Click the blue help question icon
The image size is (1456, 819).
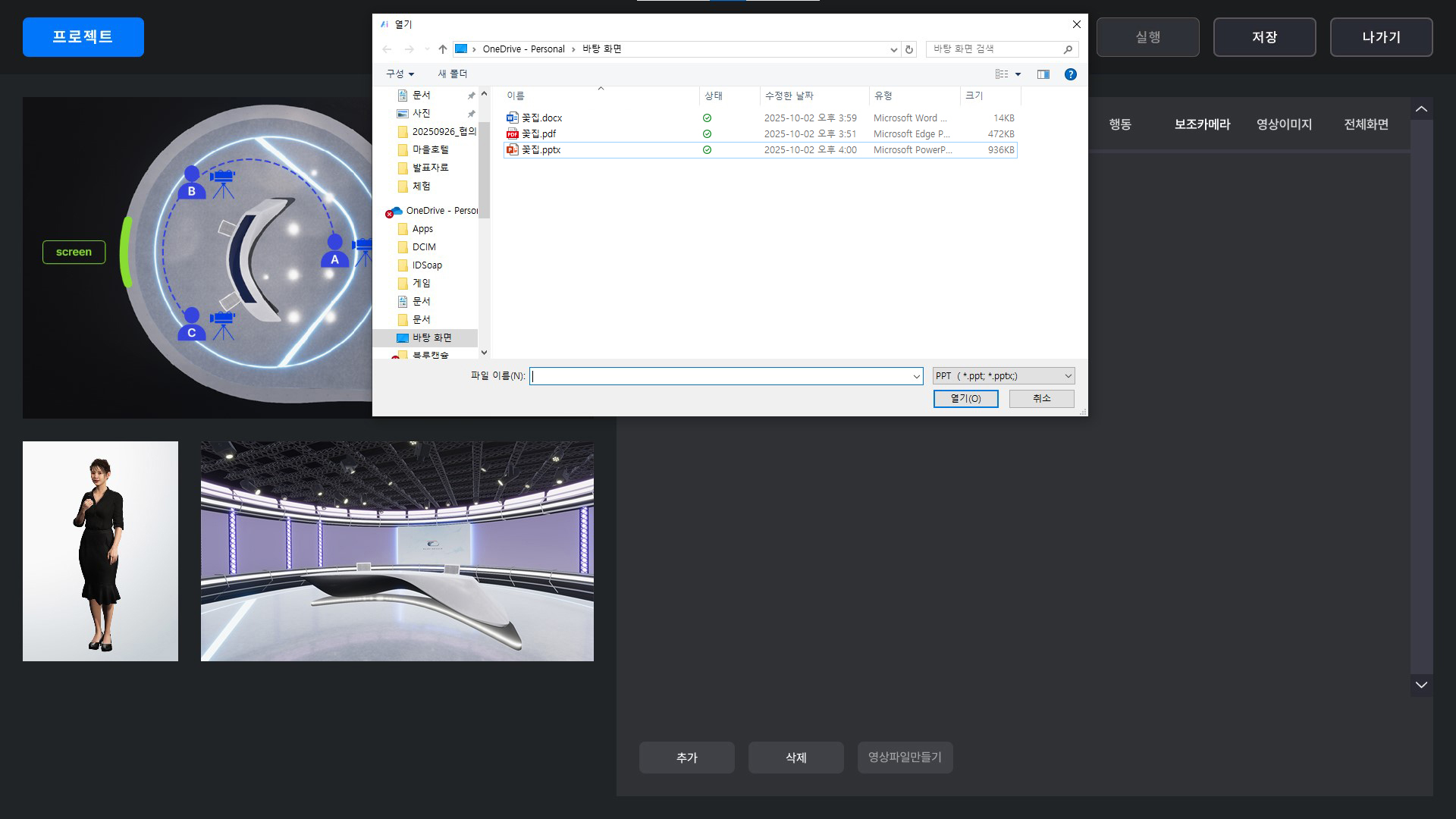click(x=1070, y=74)
